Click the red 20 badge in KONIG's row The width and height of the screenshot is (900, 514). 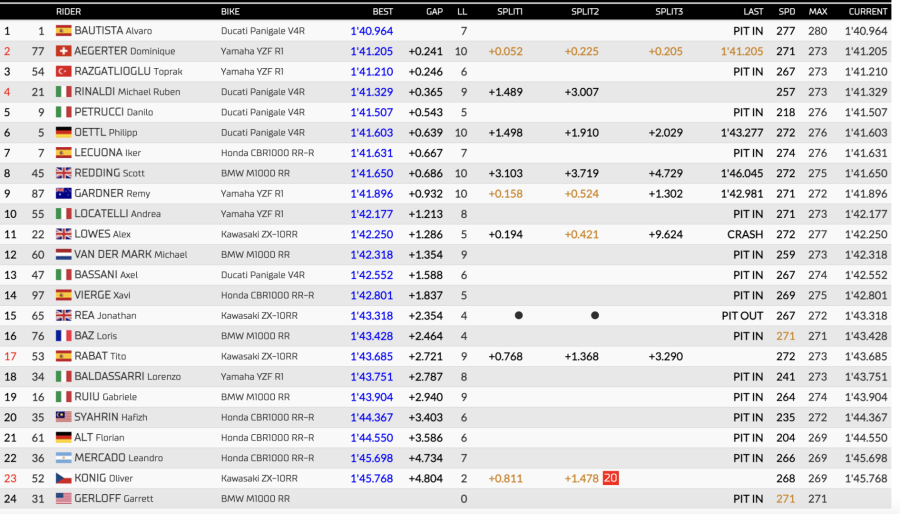(611, 478)
